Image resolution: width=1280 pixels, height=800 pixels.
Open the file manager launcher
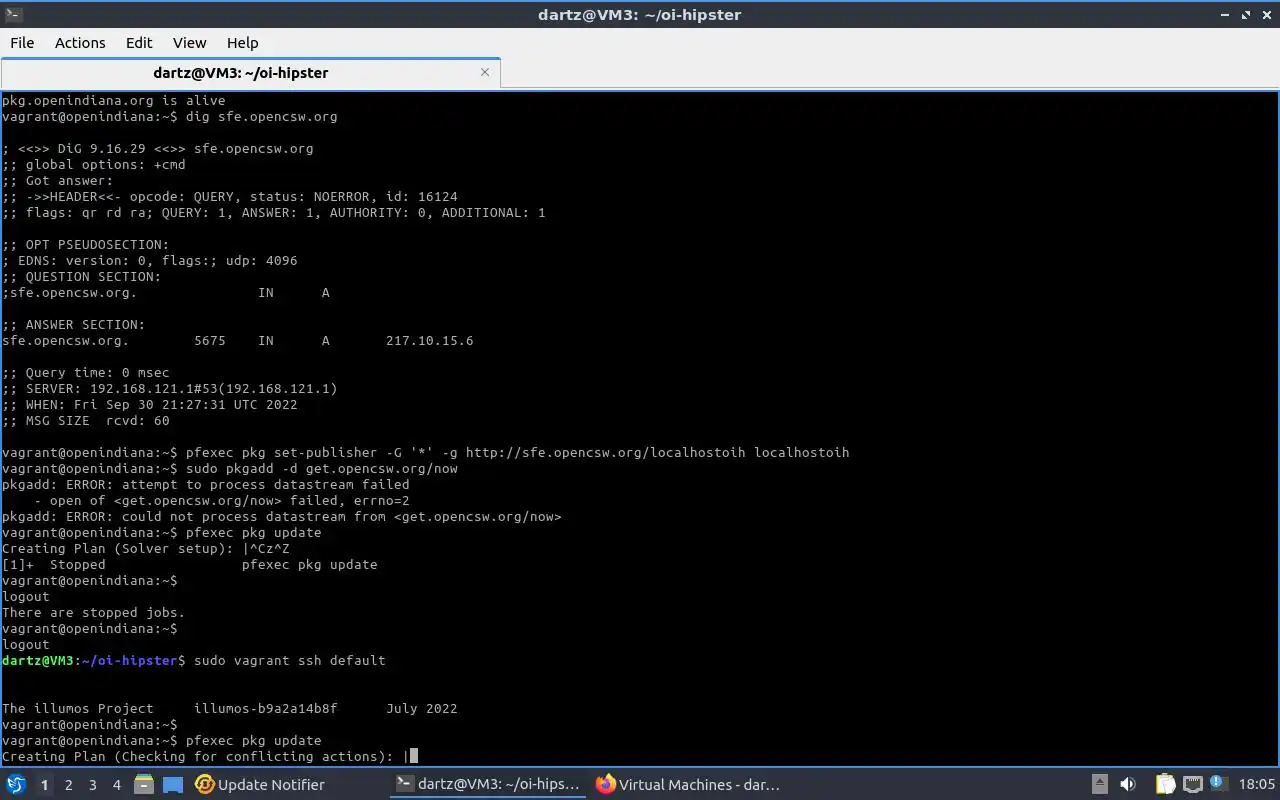coord(144,785)
